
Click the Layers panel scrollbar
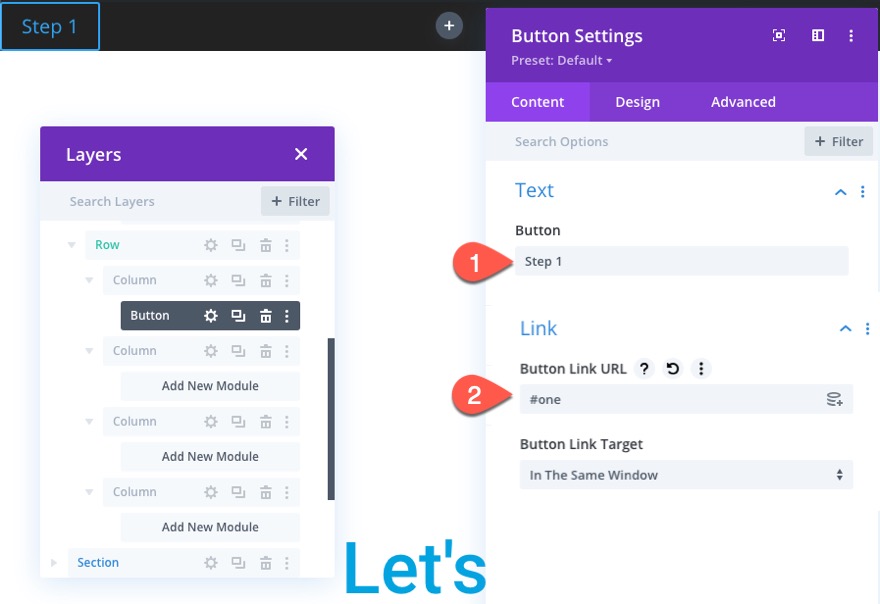click(331, 419)
